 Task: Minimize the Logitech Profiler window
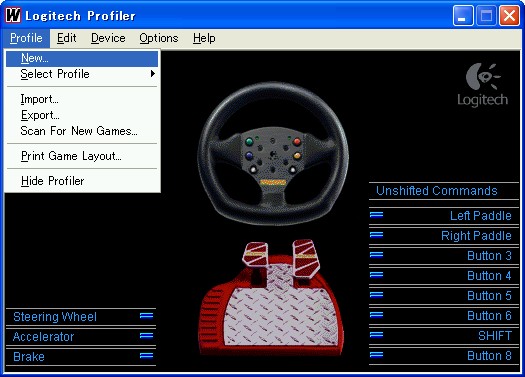coord(463,15)
